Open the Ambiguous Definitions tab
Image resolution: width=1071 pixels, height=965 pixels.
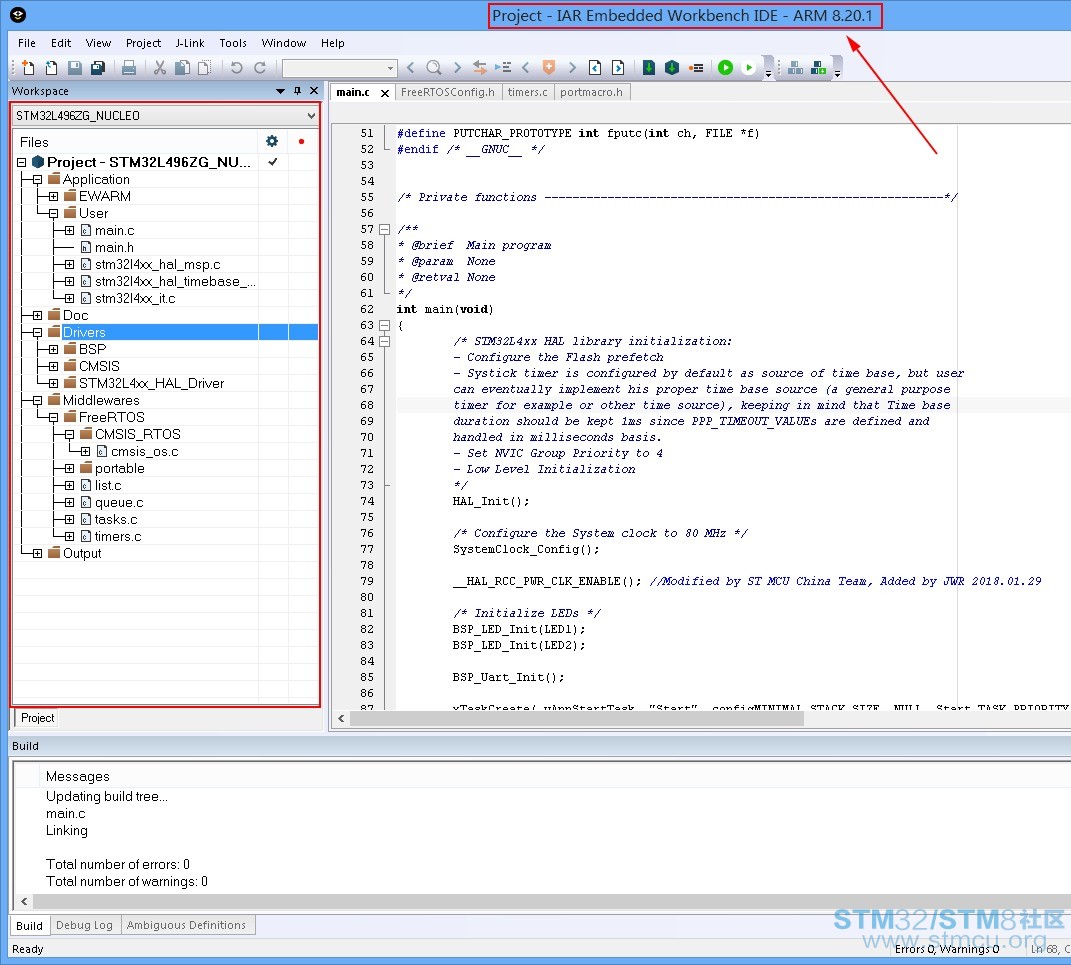point(186,925)
